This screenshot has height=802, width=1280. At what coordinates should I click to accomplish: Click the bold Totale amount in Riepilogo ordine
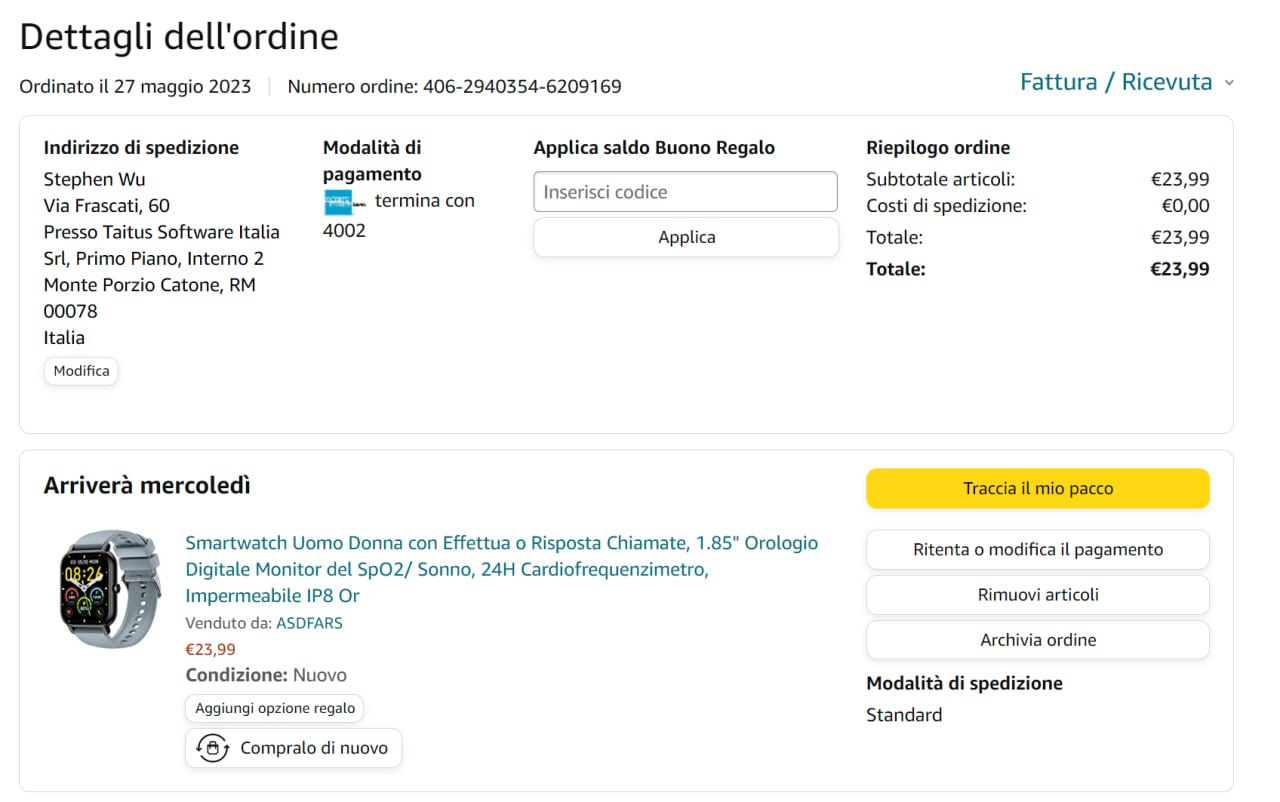pos(1179,269)
